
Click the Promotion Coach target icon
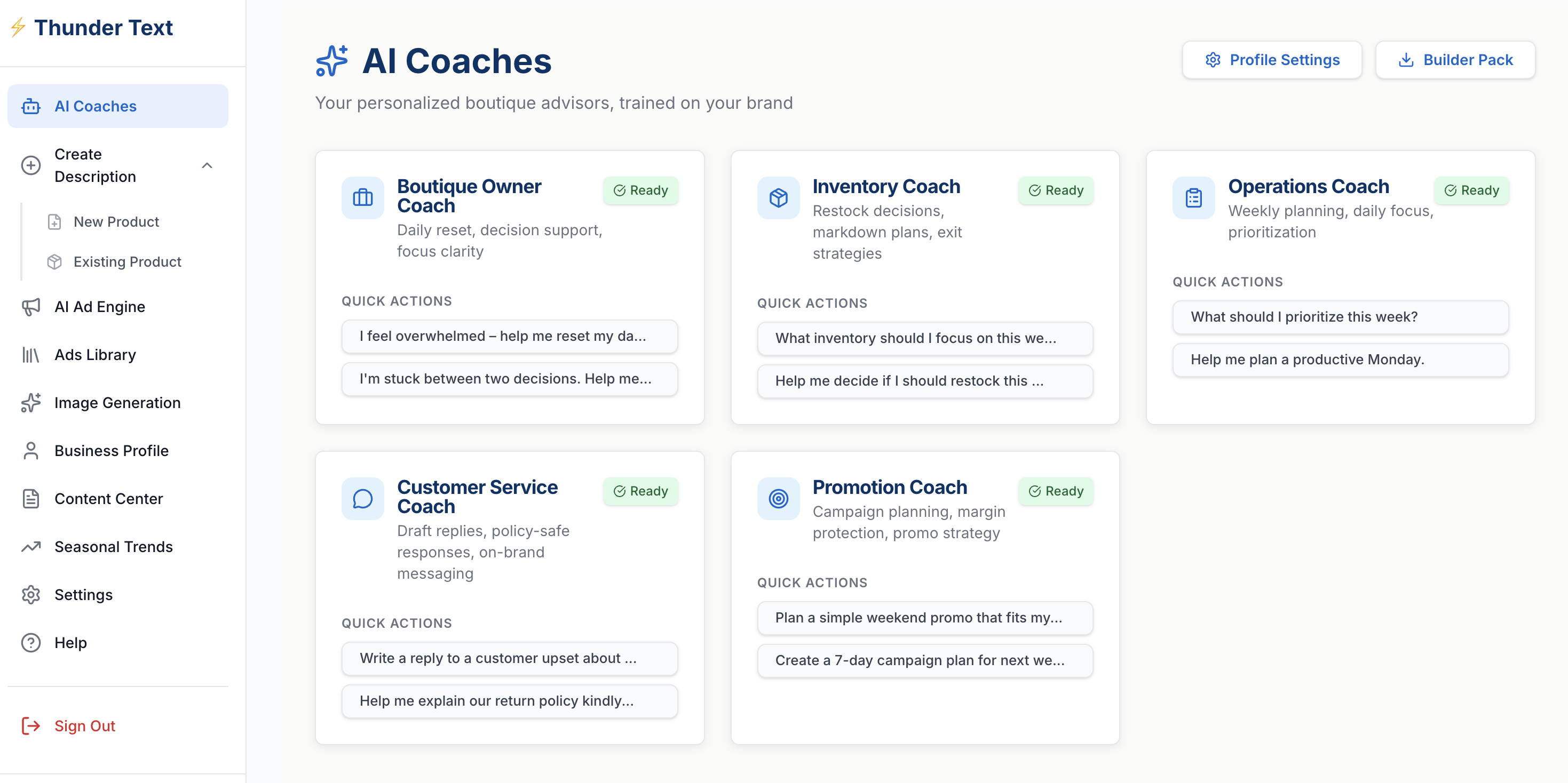(x=778, y=498)
